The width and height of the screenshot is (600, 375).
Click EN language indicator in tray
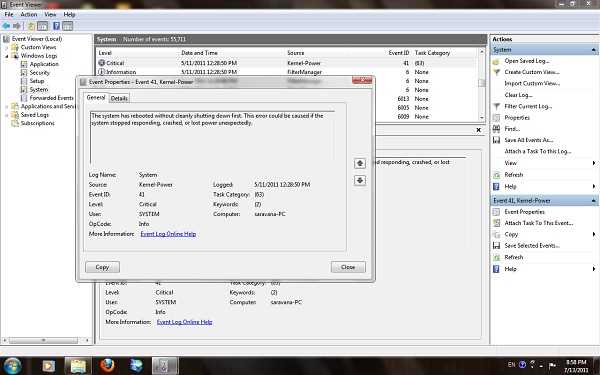pyautogui.click(x=512, y=365)
